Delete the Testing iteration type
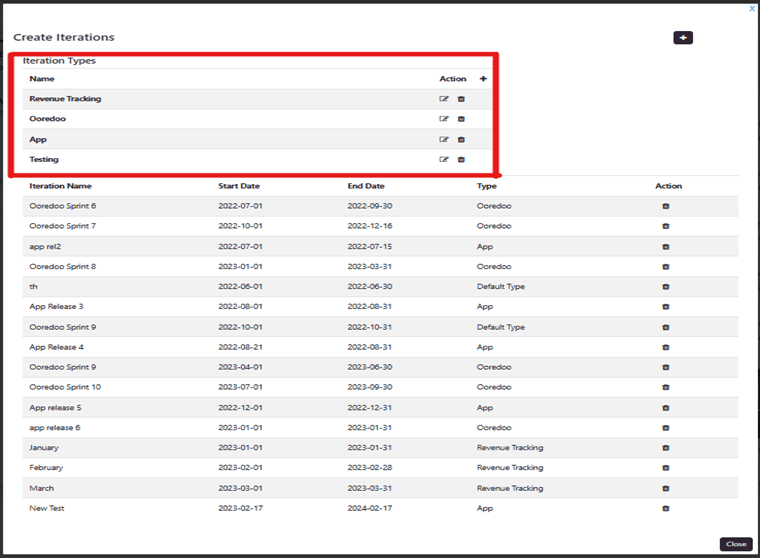Image resolution: width=760 pixels, height=558 pixels. [461, 159]
